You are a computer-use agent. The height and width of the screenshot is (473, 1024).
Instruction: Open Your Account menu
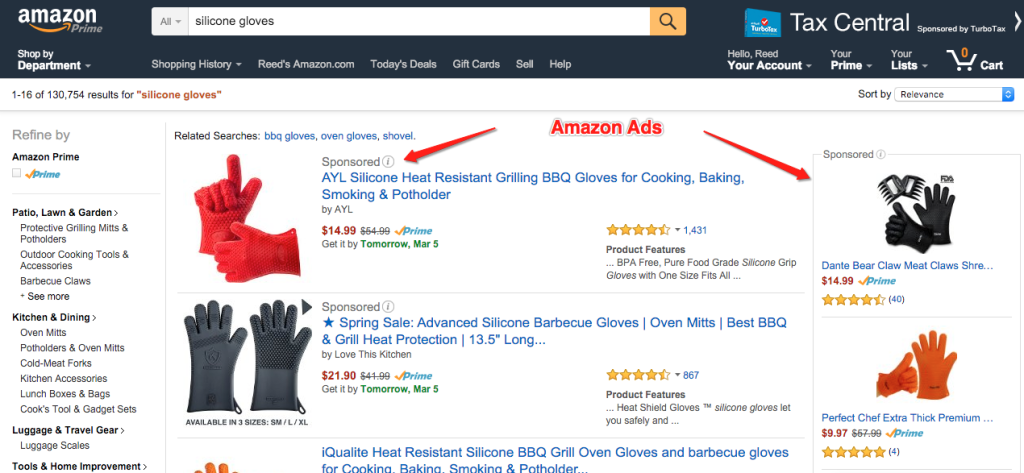pos(769,59)
